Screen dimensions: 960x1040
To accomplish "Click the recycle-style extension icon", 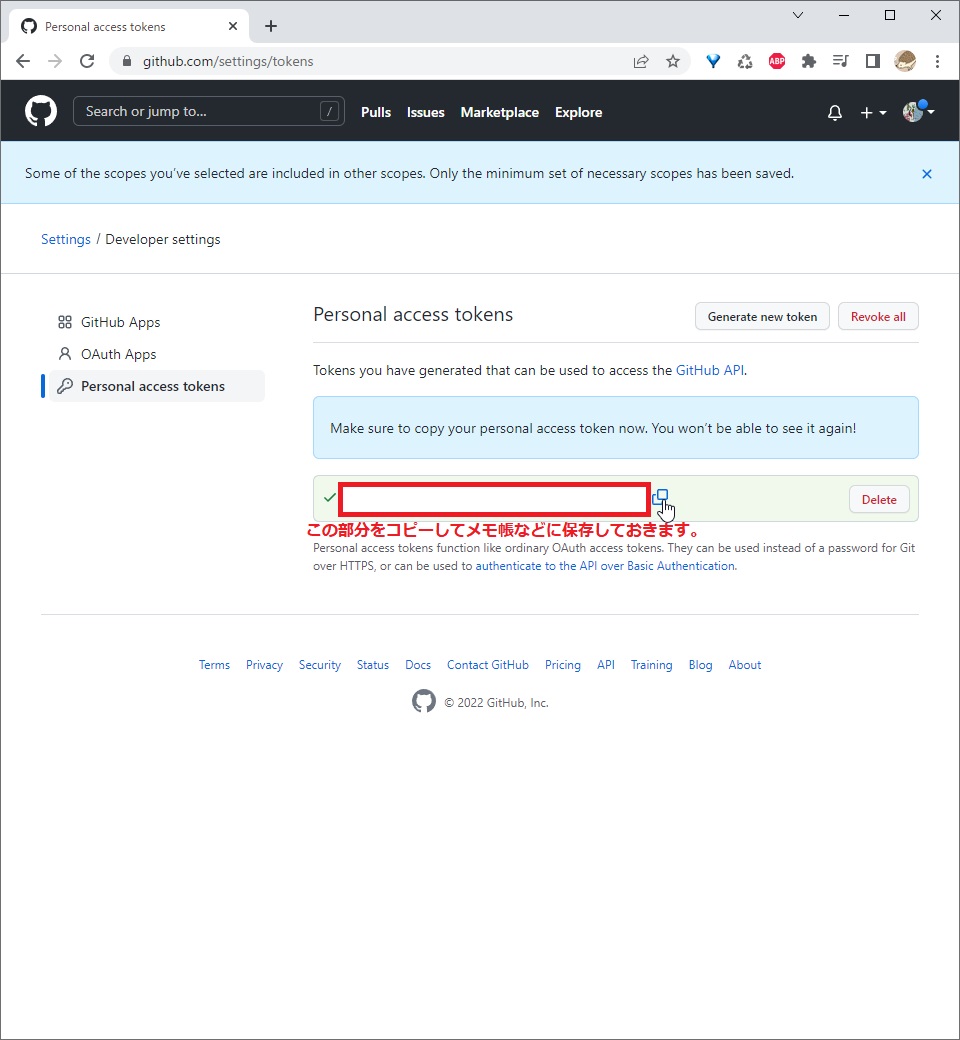I will pyautogui.click(x=745, y=62).
